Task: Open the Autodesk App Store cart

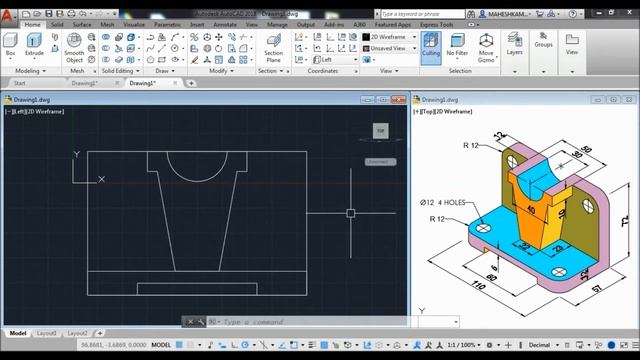Action: [540, 14]
